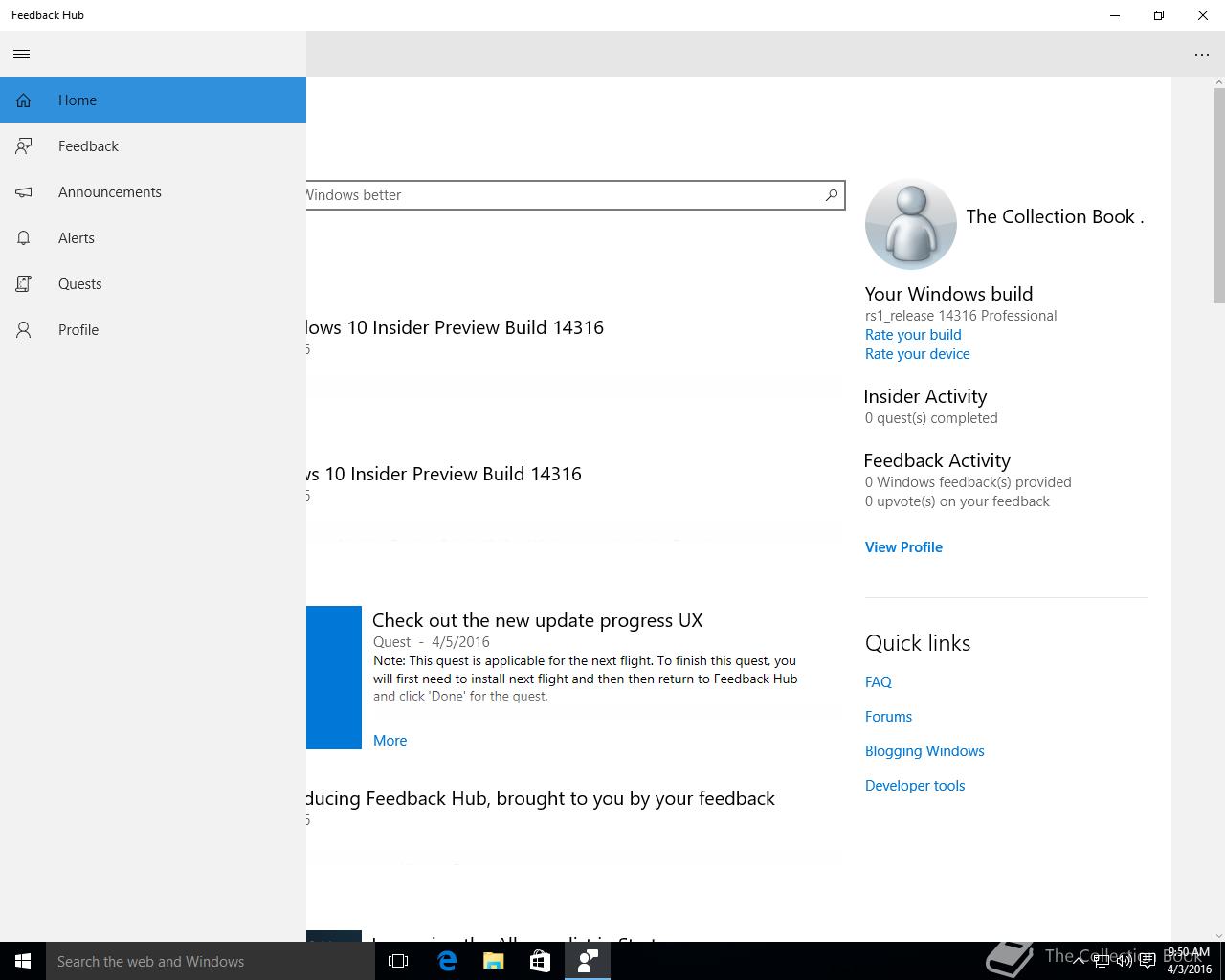Click 'rs1_release 14316 Professional' build text
The height and width of the screenshot is (980, 1225).
pyautogui.click(x=961, y=316)
